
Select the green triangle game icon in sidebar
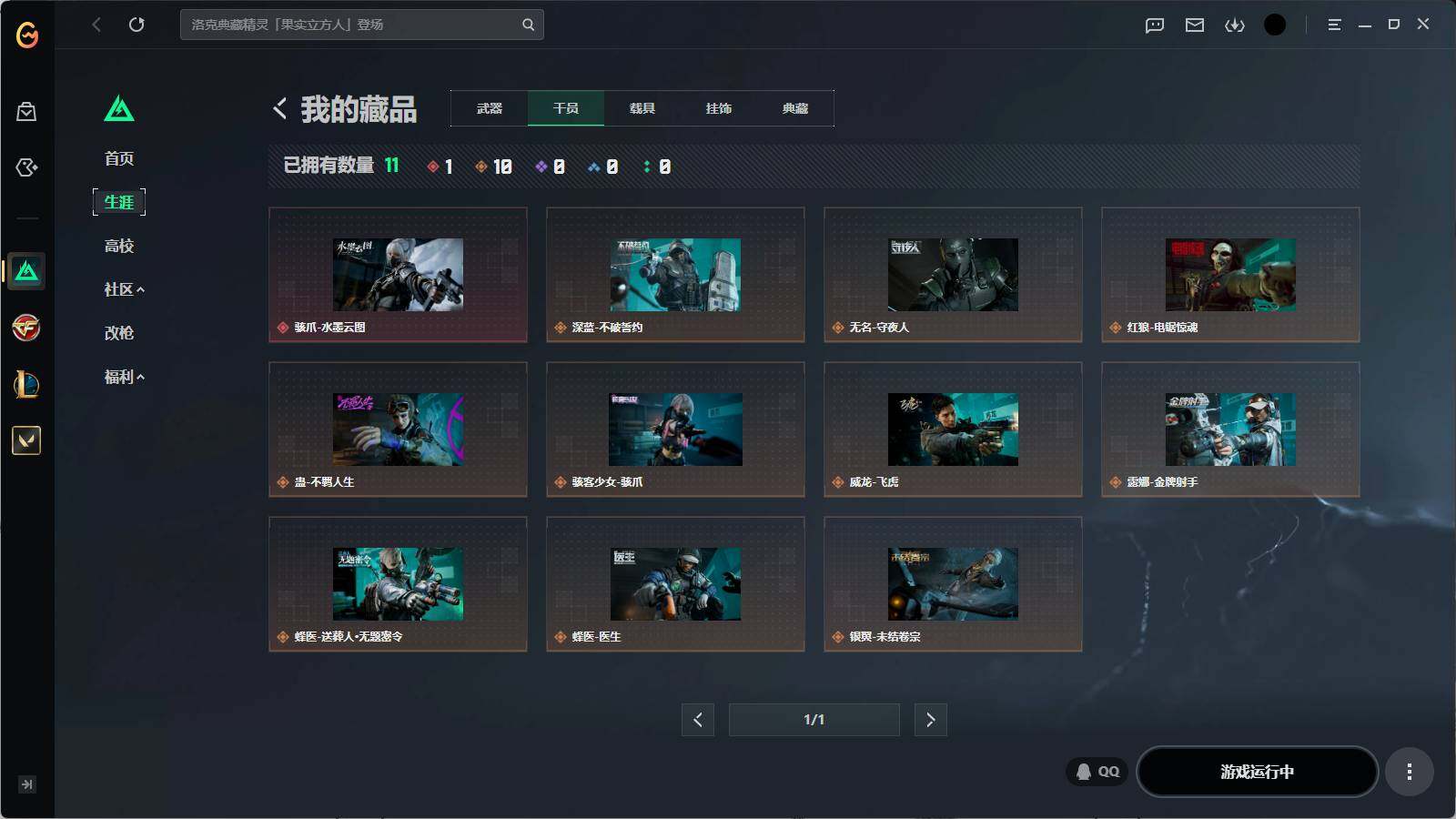point(26,271)
